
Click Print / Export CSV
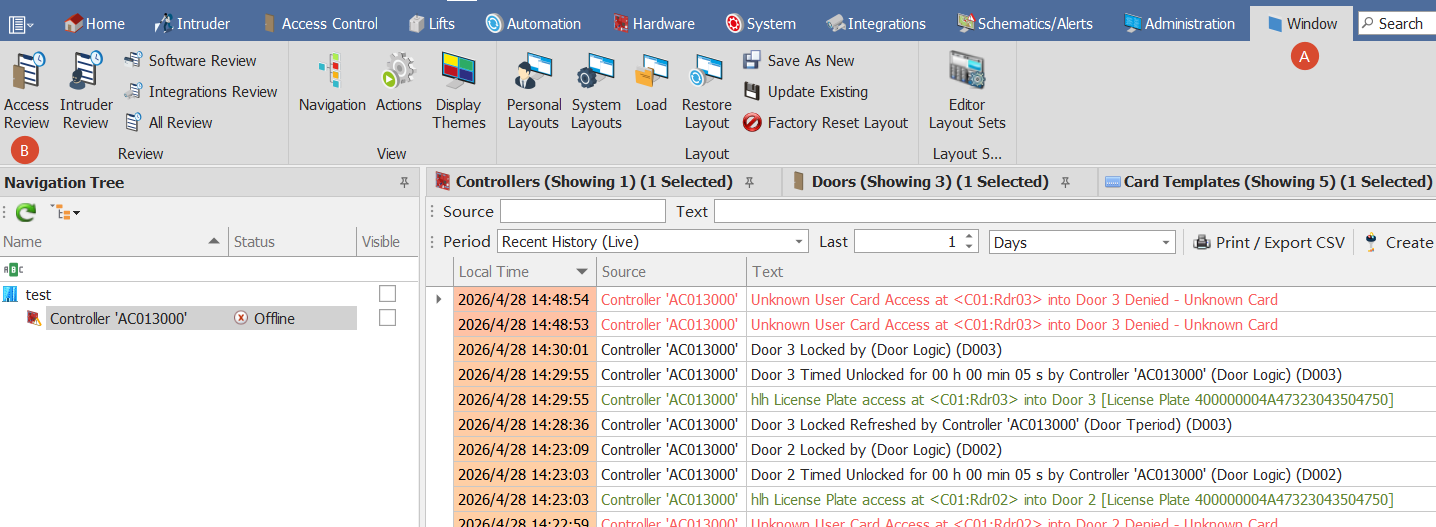point(1269,242)
